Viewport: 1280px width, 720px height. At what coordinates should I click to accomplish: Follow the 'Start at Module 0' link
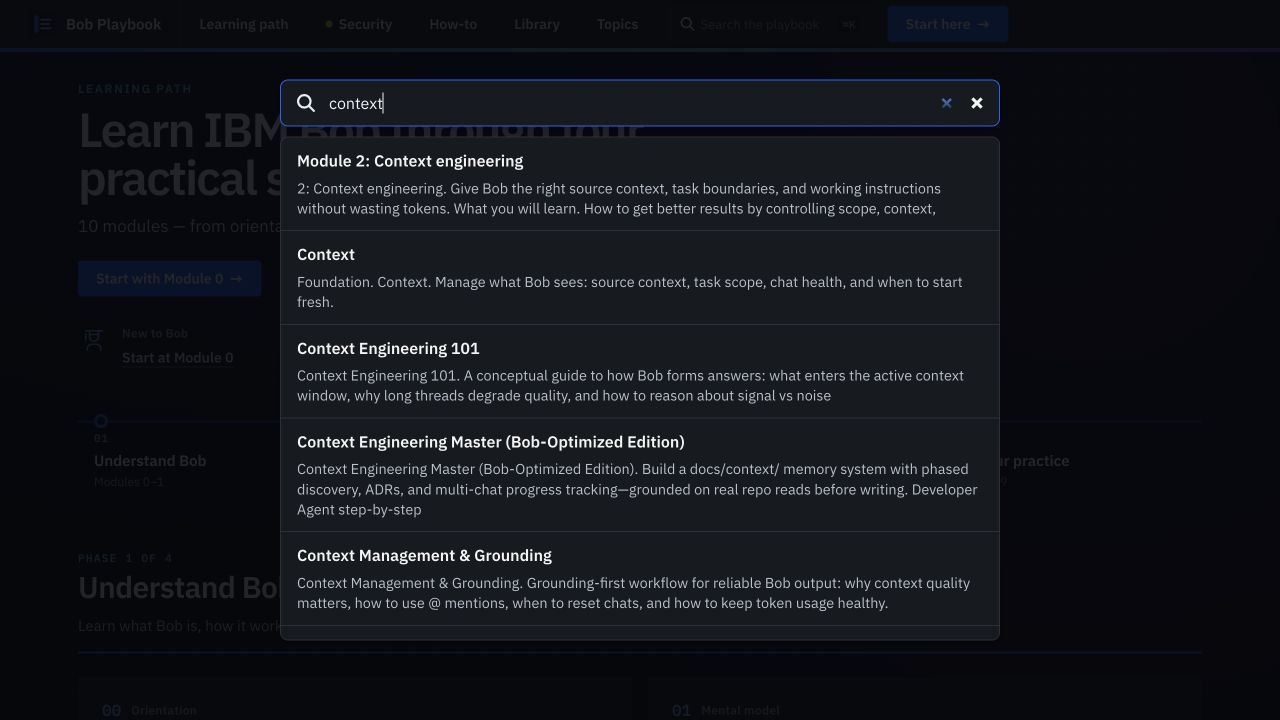[178, 358]
